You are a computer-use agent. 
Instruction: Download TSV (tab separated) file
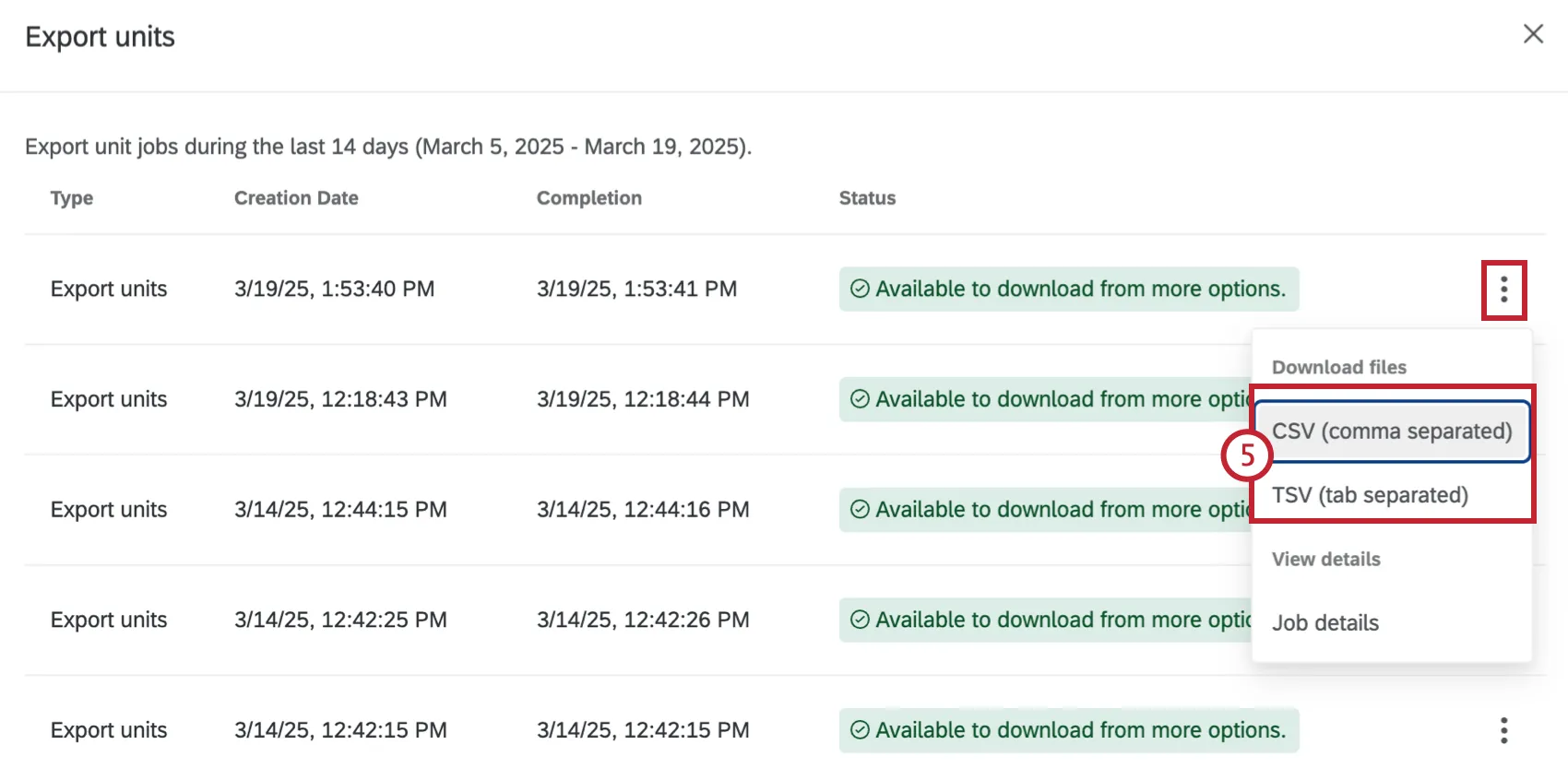[x=1370, y=495]
